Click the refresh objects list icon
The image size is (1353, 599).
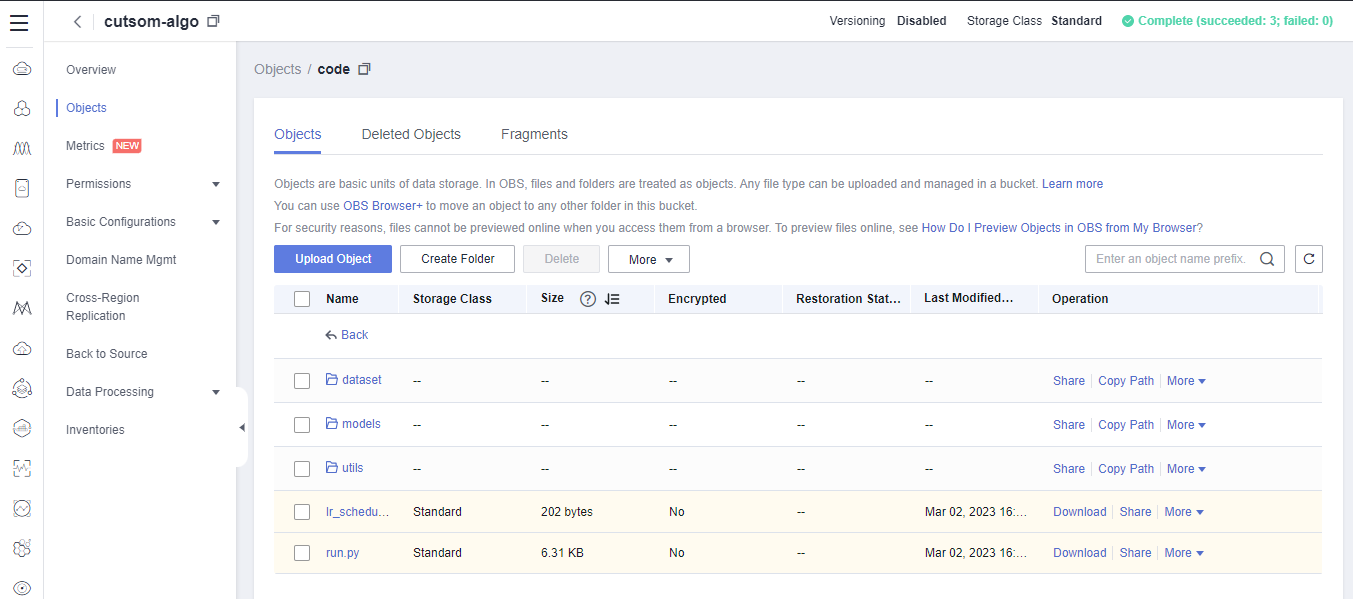(1308, 259)
